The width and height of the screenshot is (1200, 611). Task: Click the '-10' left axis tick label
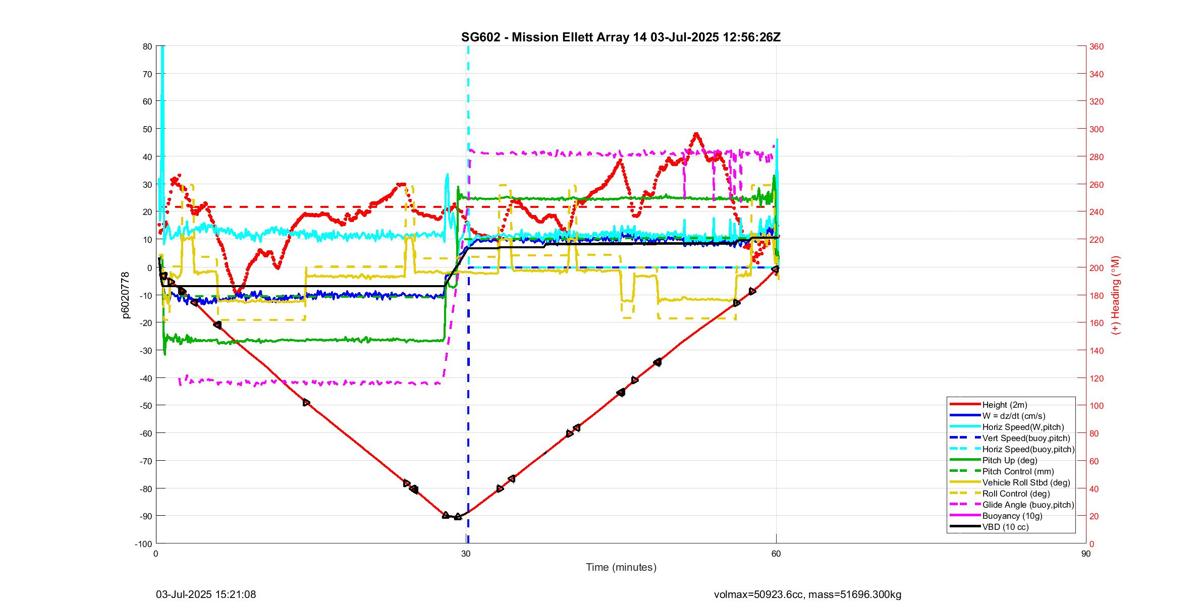(x=144, y=295)
